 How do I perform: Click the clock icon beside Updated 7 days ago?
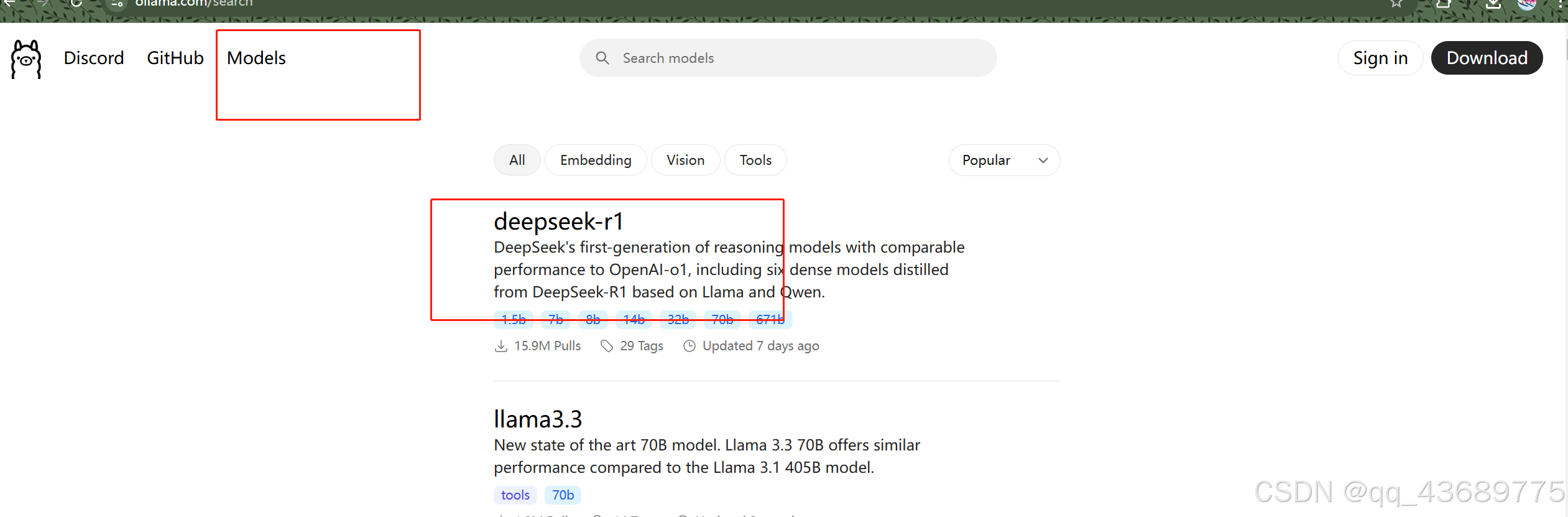point(689,346)
